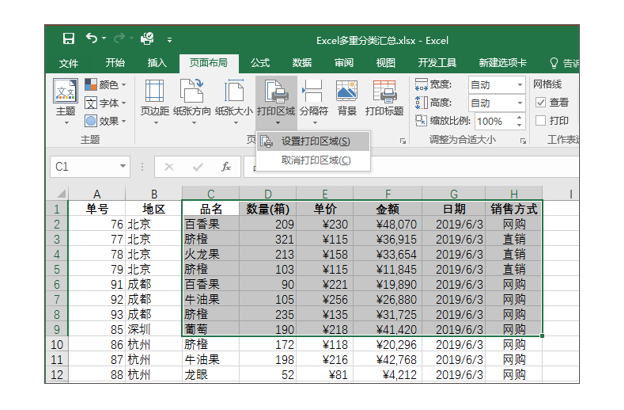Screen dimensions: 624x410
Task: Increase the scale percentage spinner
Action: (x=519, y=117)
